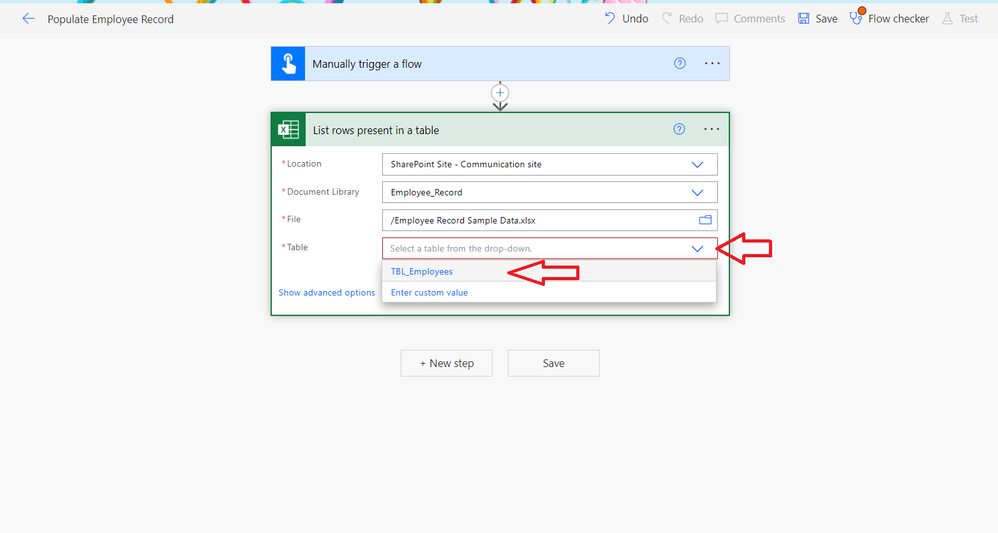The image size is (998, 533).
Task: Open help for List rows present in a table
Action: [x=679, y=129]
